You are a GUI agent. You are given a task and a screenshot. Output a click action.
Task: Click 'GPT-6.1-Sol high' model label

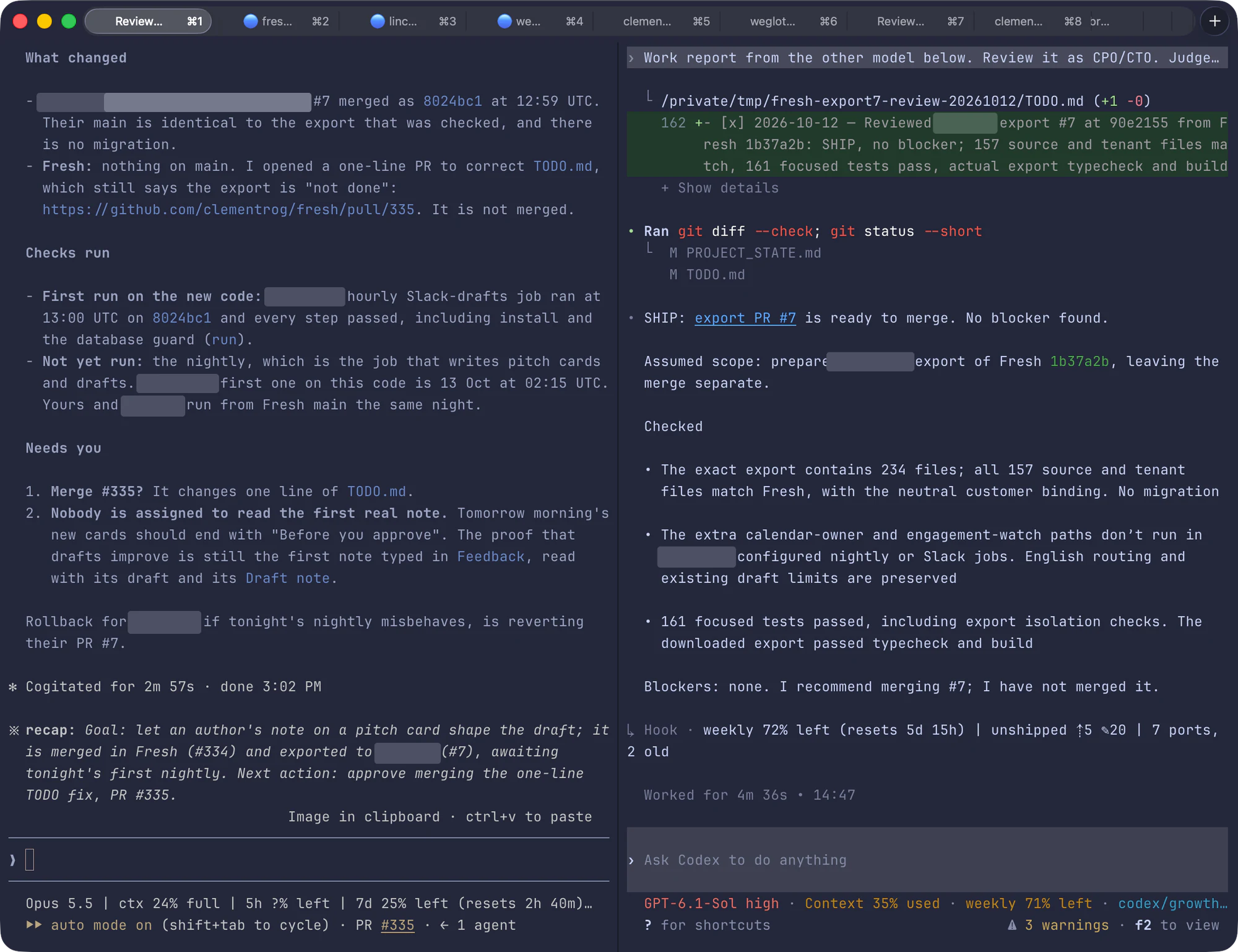click(711, 903)
